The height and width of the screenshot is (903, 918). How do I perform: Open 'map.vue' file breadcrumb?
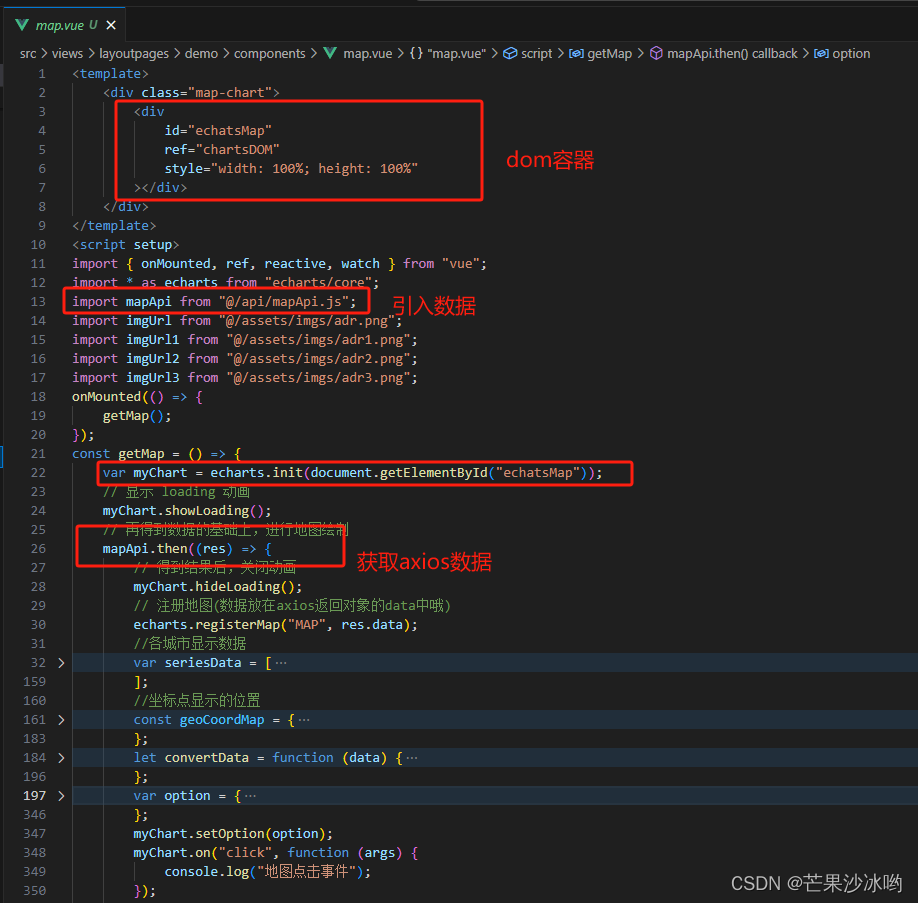368,53
